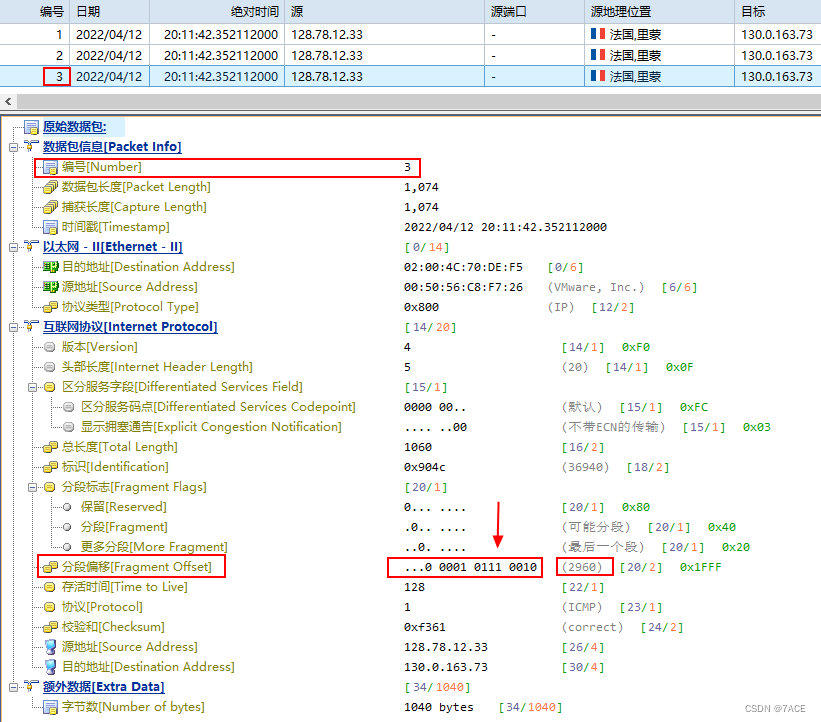The width and height of the screenshot is (821, 722).
Task: Select 以太网 - II[Ethernet - II] heading
Action: (113, 247)
